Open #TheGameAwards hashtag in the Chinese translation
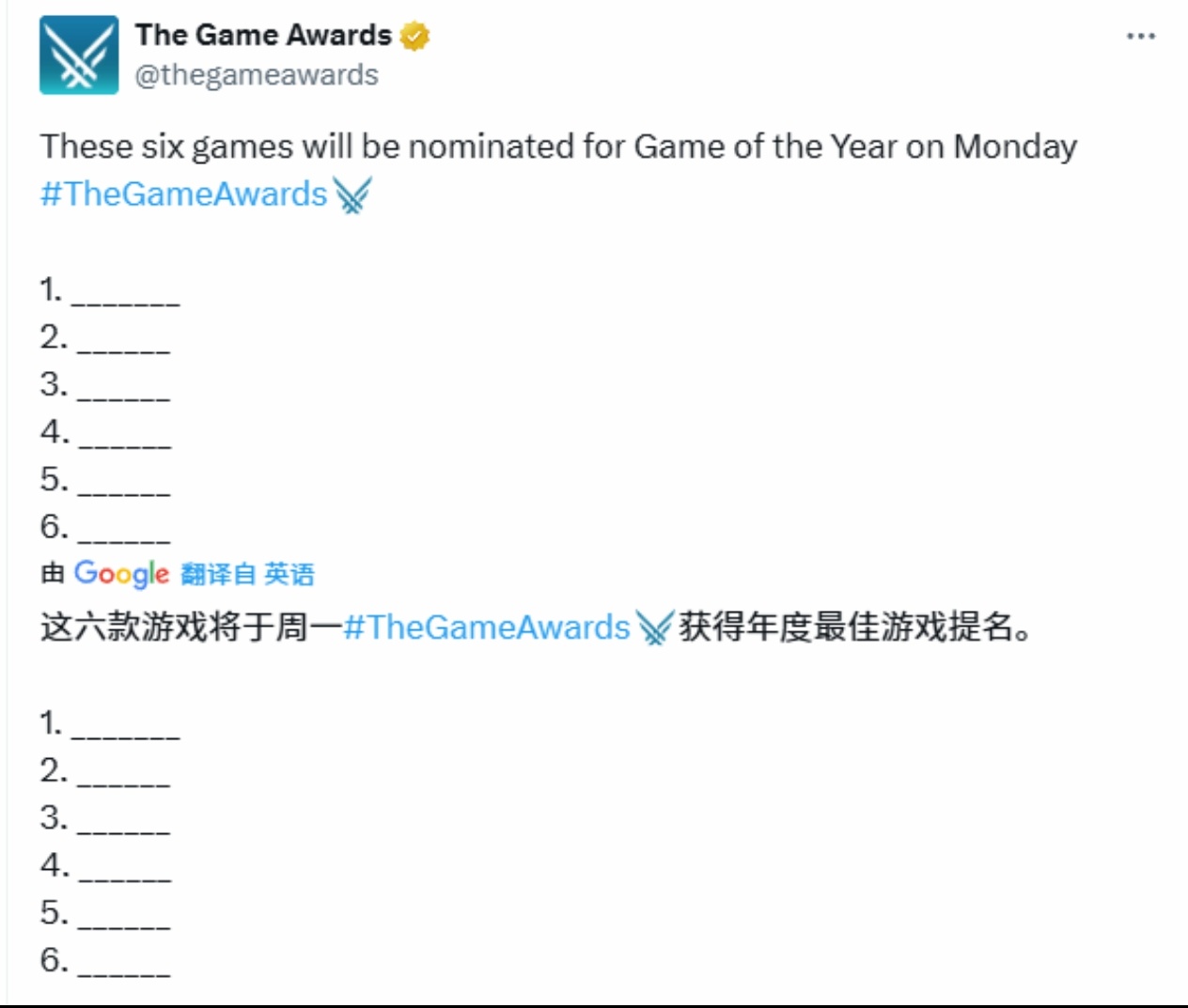The height and width of the screenshot is (1008, 1188). 487,627
